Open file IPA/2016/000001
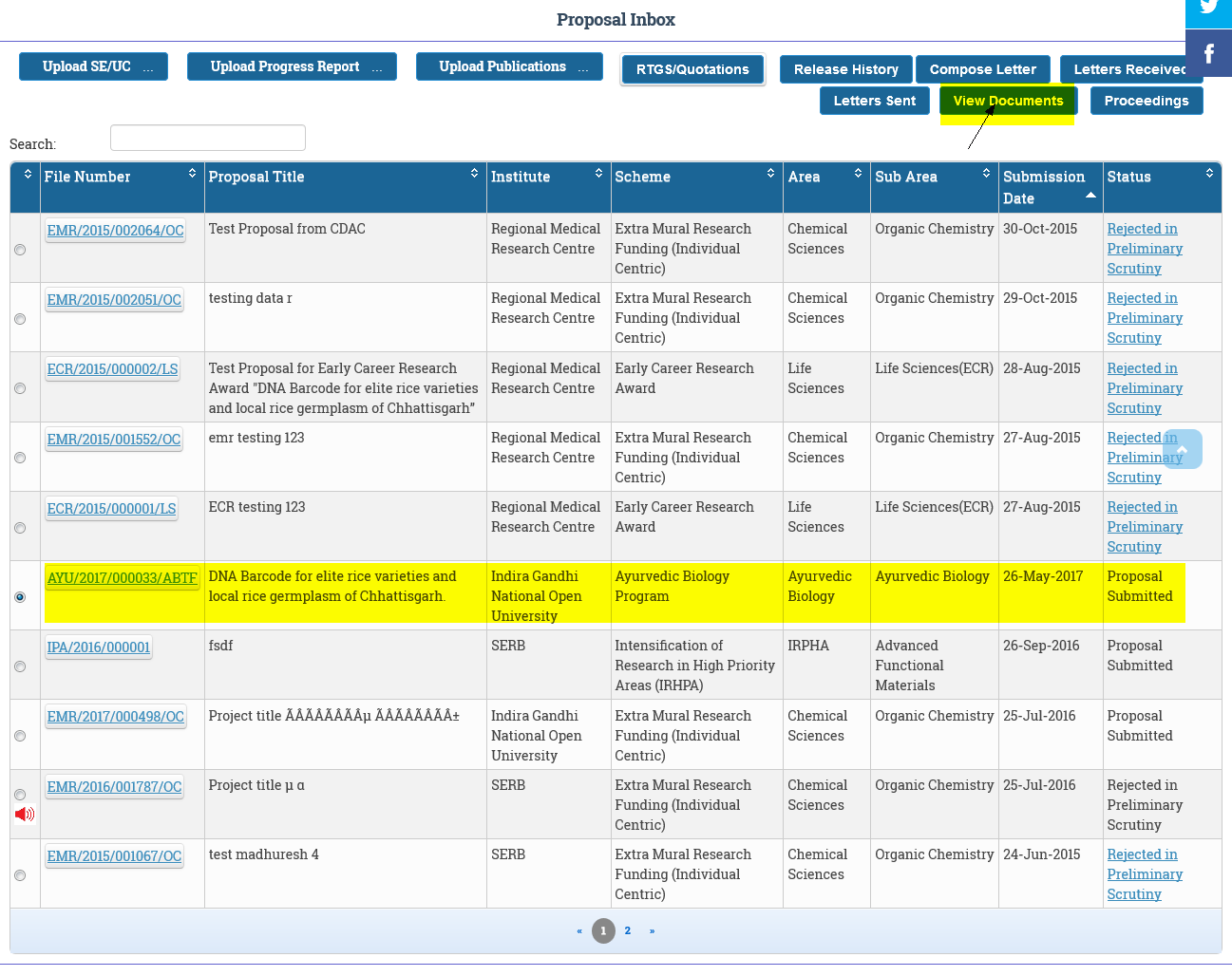Image resolution: width=1232 pixels, height=976 pixels. pyautogui.click(x=99, y=648)
